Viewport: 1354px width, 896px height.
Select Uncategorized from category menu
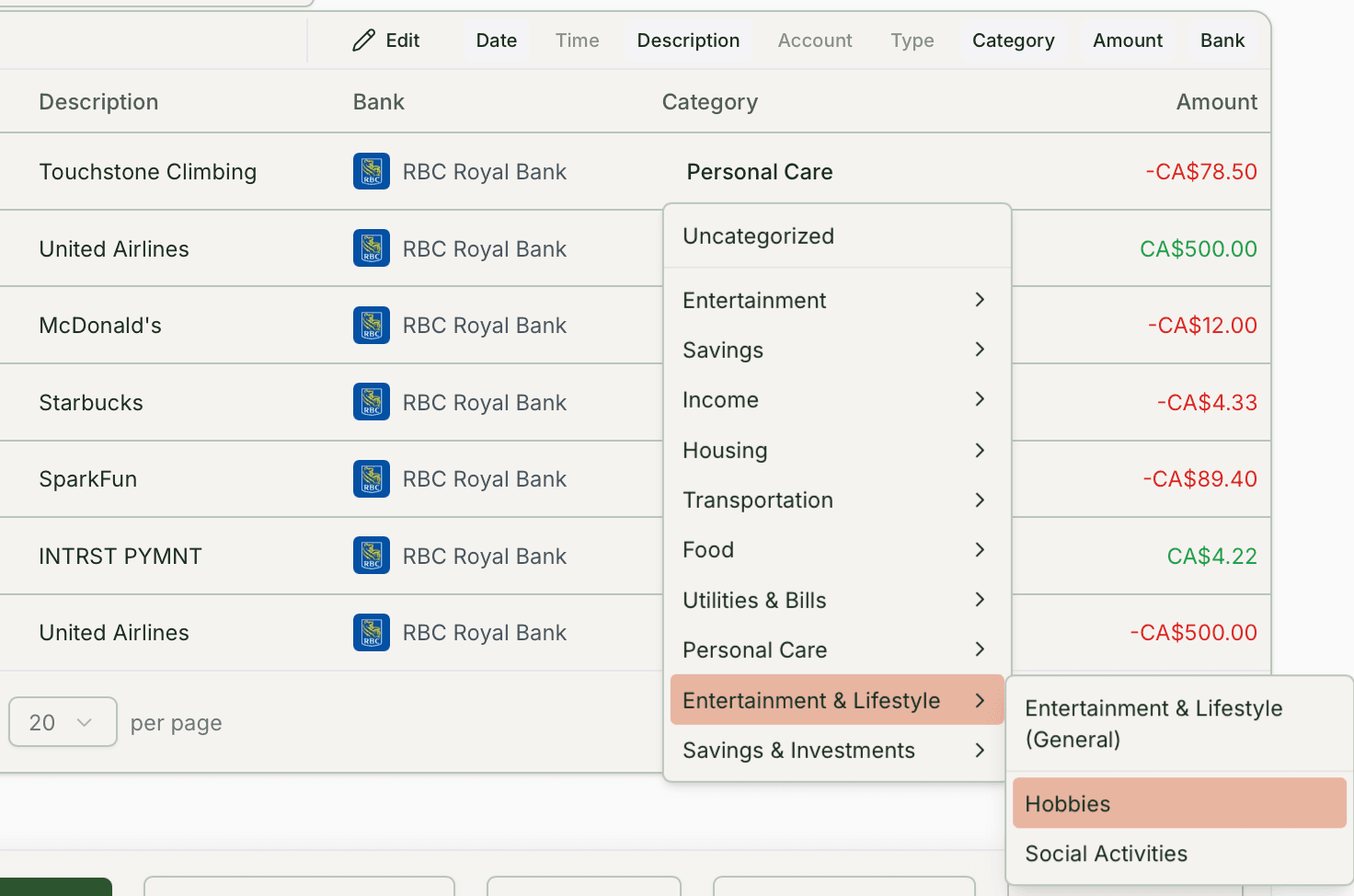tap(837, 236)
